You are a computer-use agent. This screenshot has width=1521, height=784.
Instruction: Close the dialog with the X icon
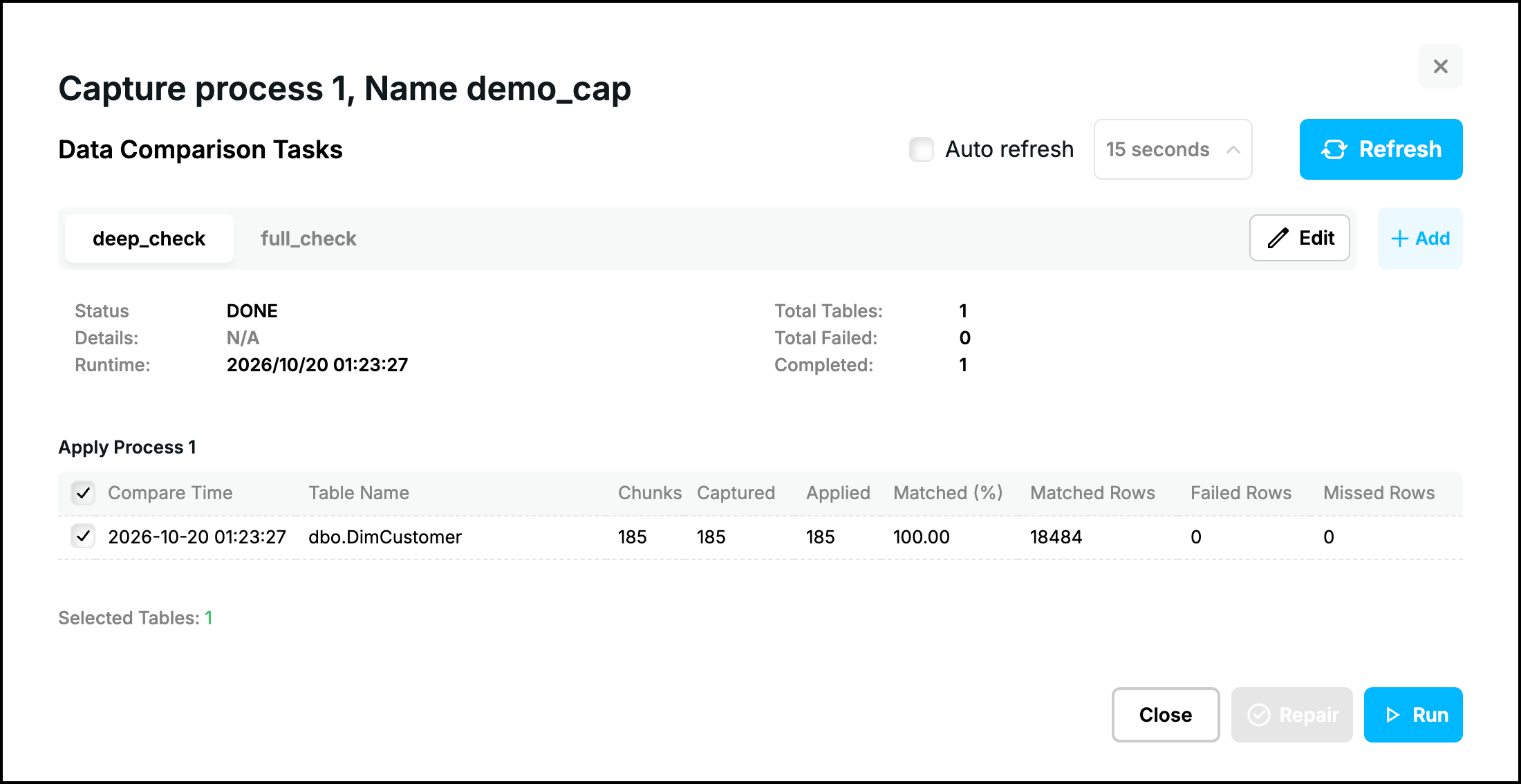[x=1440, y=66]
